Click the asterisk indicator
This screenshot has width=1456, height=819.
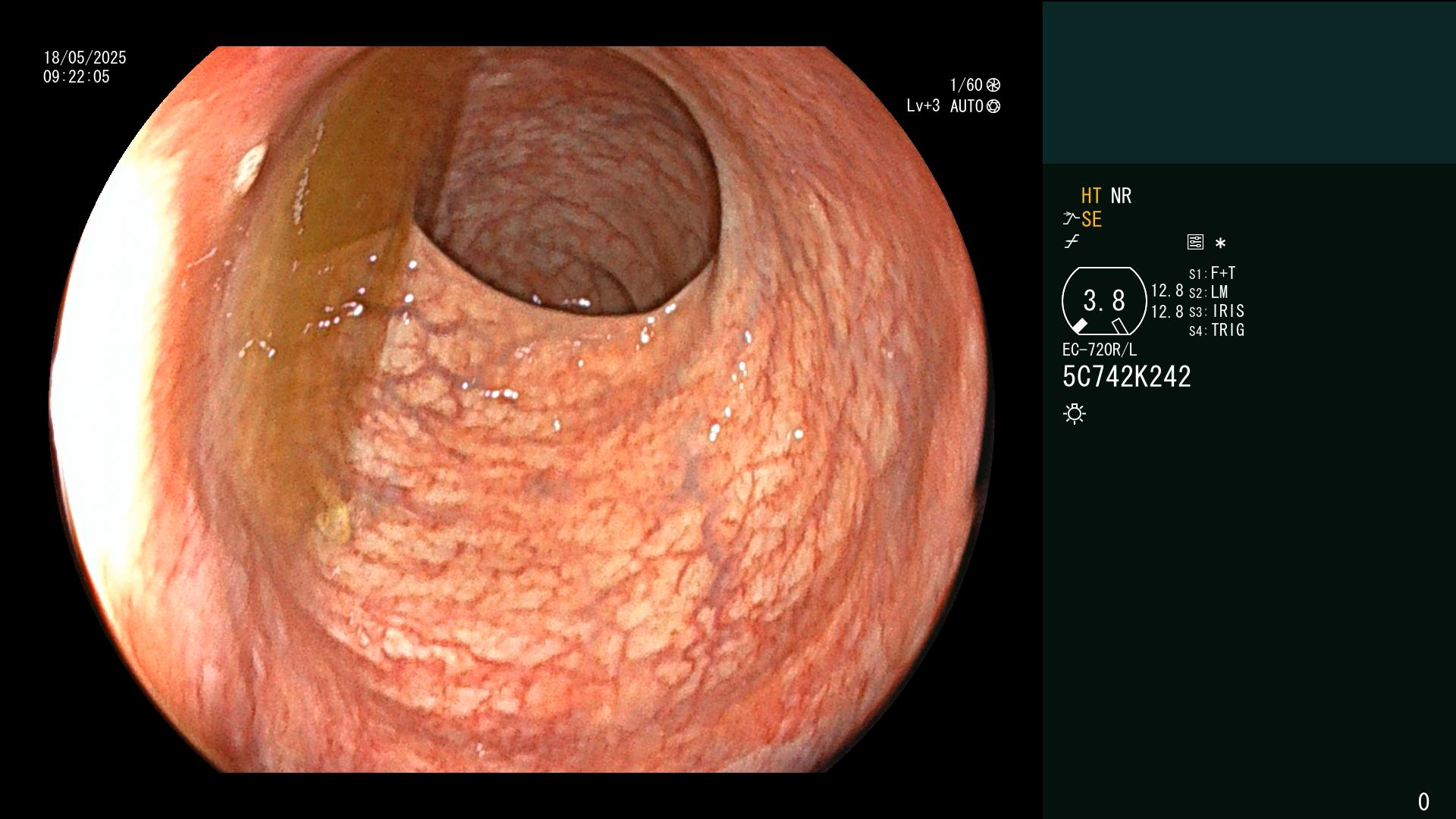click(1220, 243)
